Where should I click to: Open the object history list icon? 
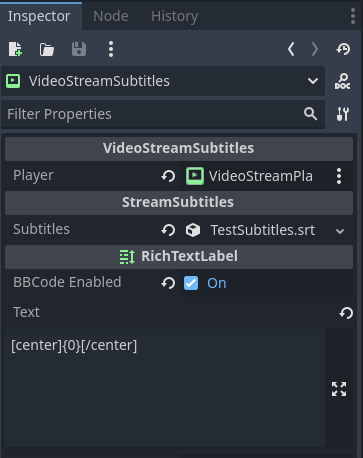click(343, 49)
